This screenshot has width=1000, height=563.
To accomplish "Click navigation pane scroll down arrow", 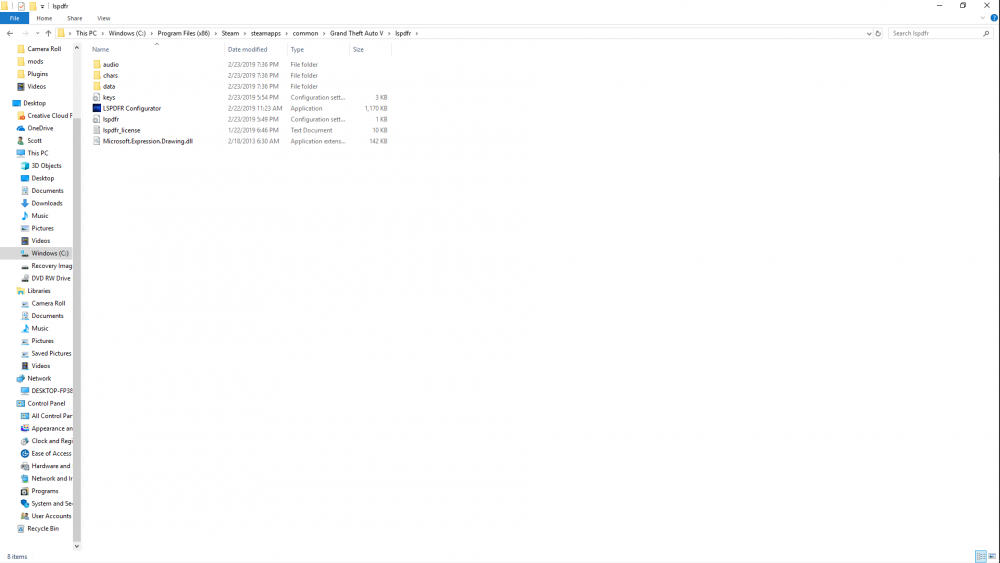I will (x=77, y=546).
